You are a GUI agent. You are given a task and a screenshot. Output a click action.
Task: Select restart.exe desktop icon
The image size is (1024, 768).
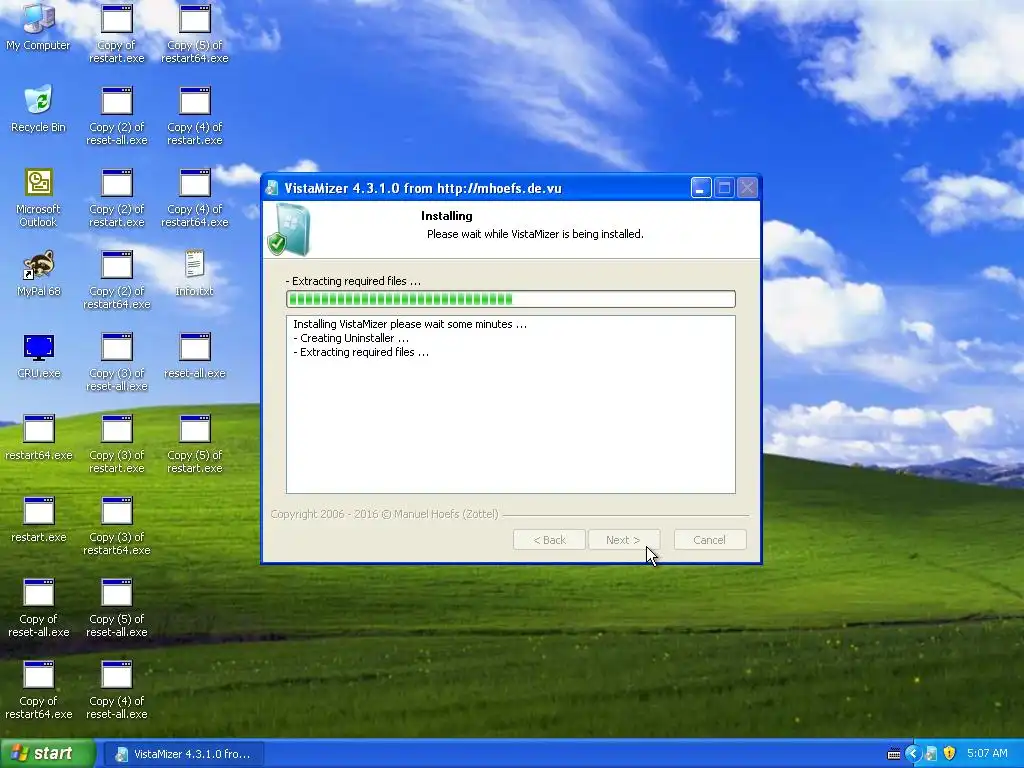click(x=39, y=520)
